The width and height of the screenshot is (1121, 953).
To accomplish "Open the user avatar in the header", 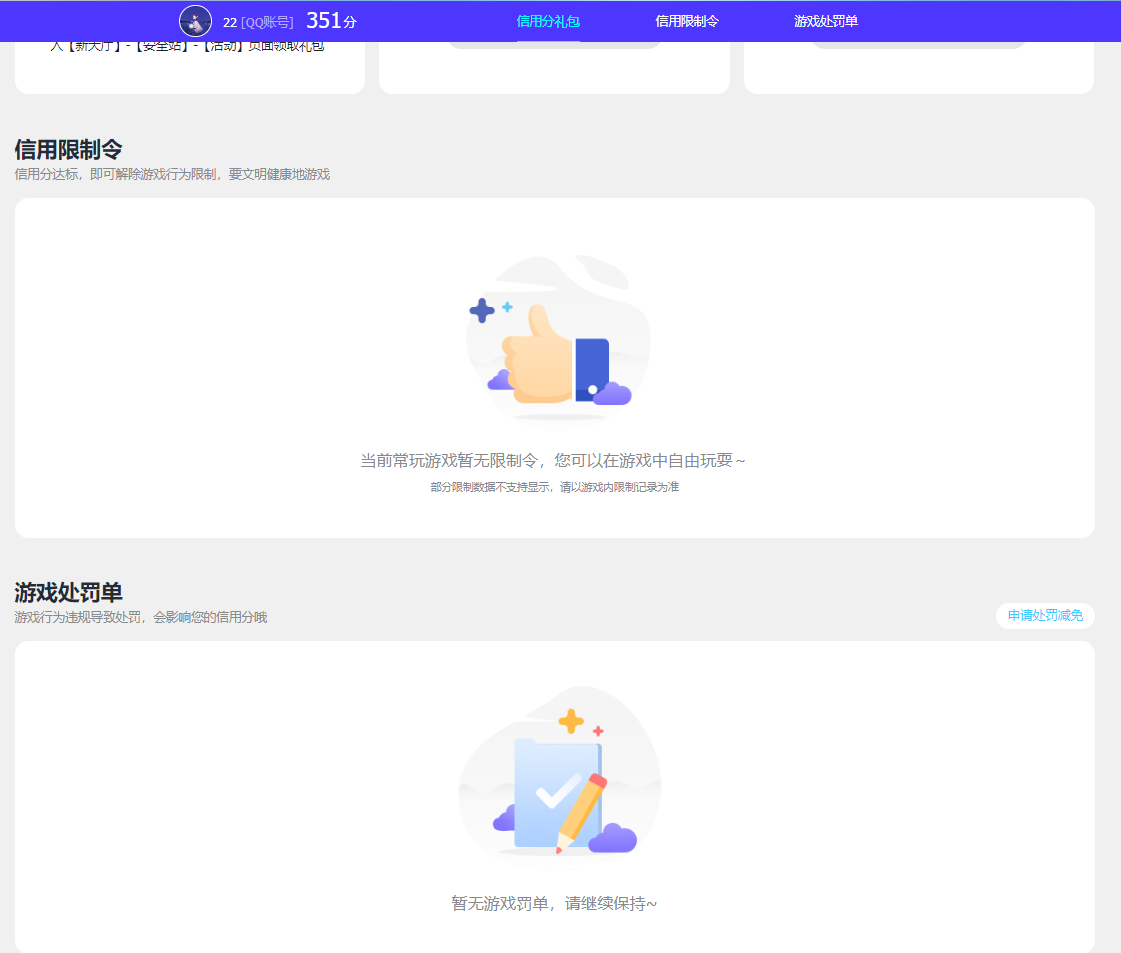I will point(195,21).
